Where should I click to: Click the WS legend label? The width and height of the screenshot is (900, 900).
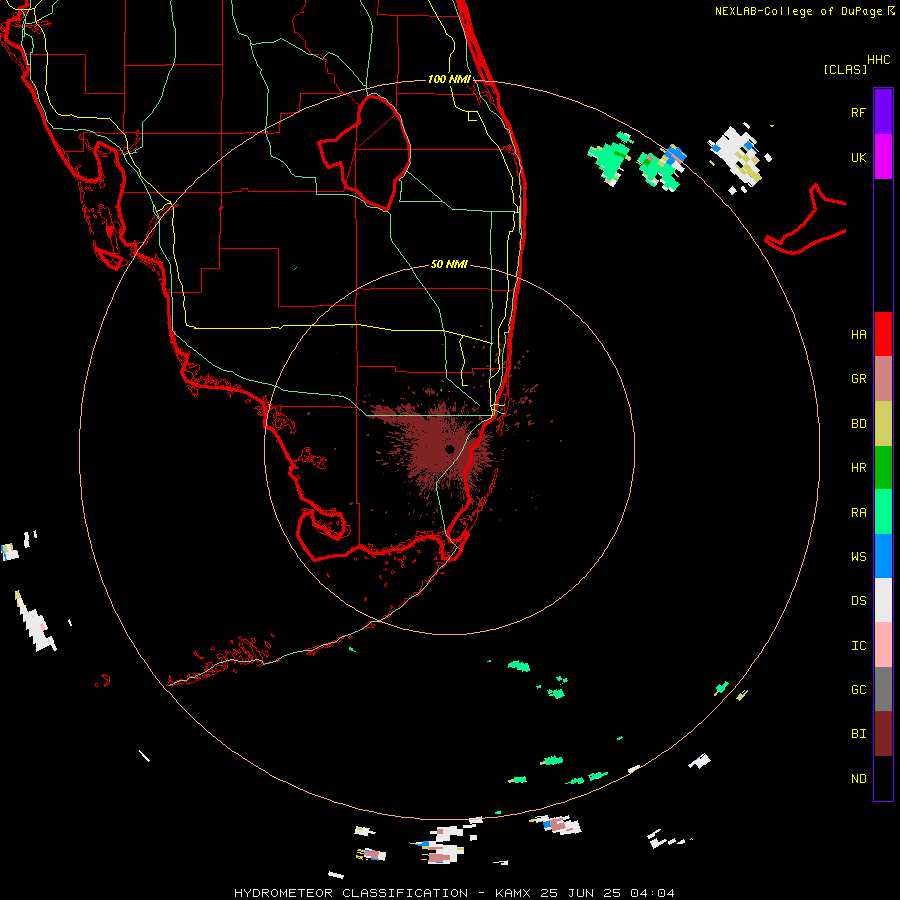coord(858,557)
